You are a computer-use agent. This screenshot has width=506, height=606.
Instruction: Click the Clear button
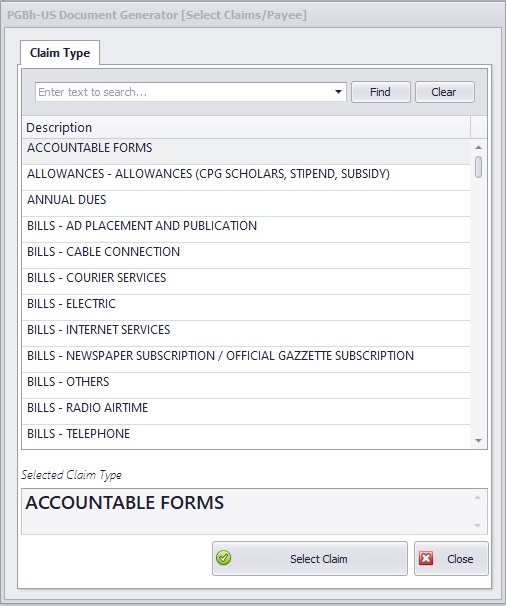pos(444,92)
